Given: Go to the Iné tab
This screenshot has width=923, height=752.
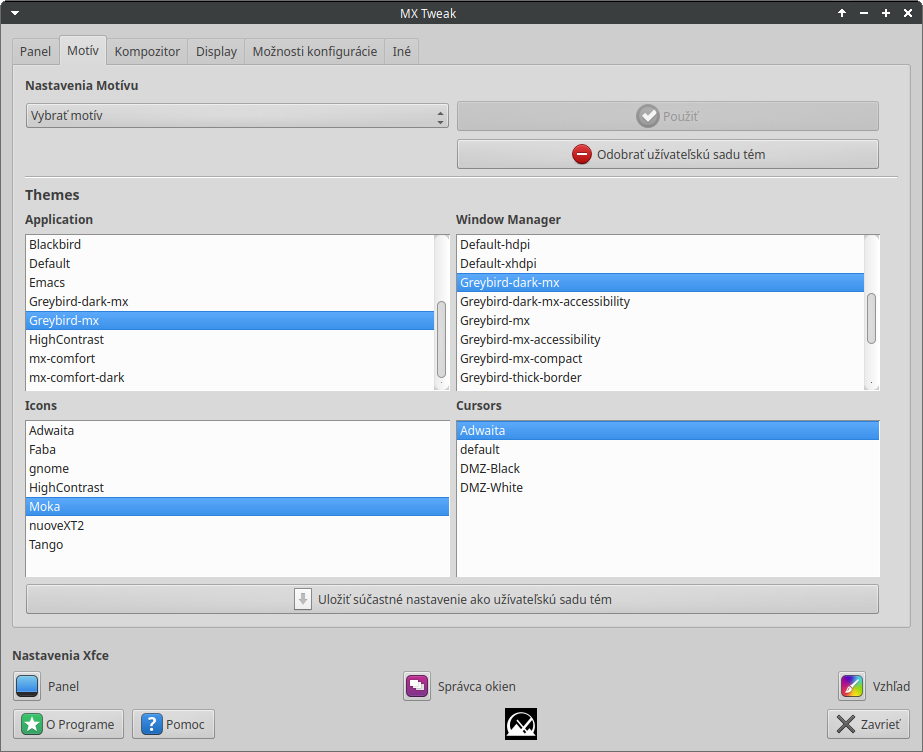Looking at the screenshot, I should click(401, 52).
